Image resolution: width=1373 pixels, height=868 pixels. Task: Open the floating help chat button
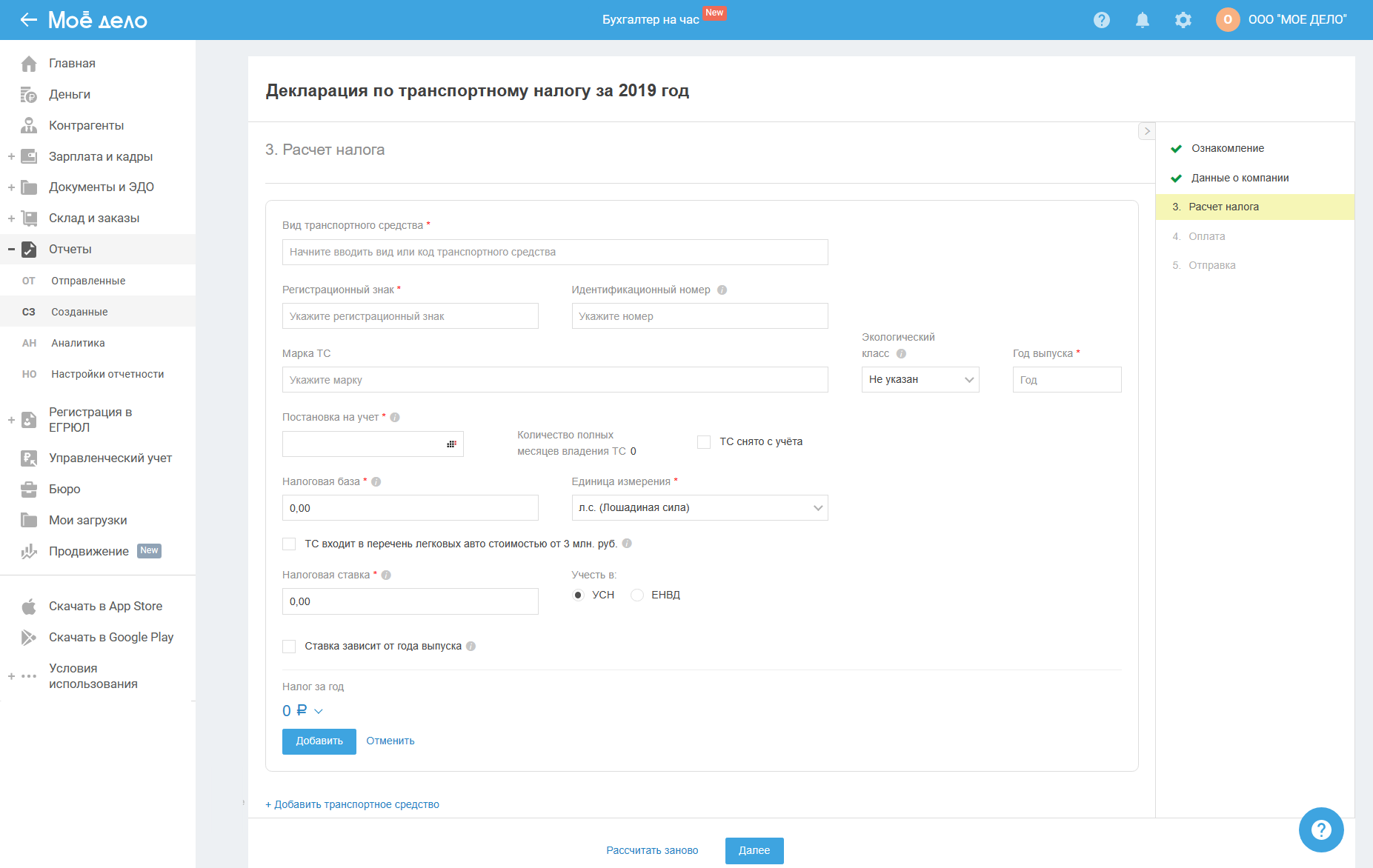(1320, 829)
